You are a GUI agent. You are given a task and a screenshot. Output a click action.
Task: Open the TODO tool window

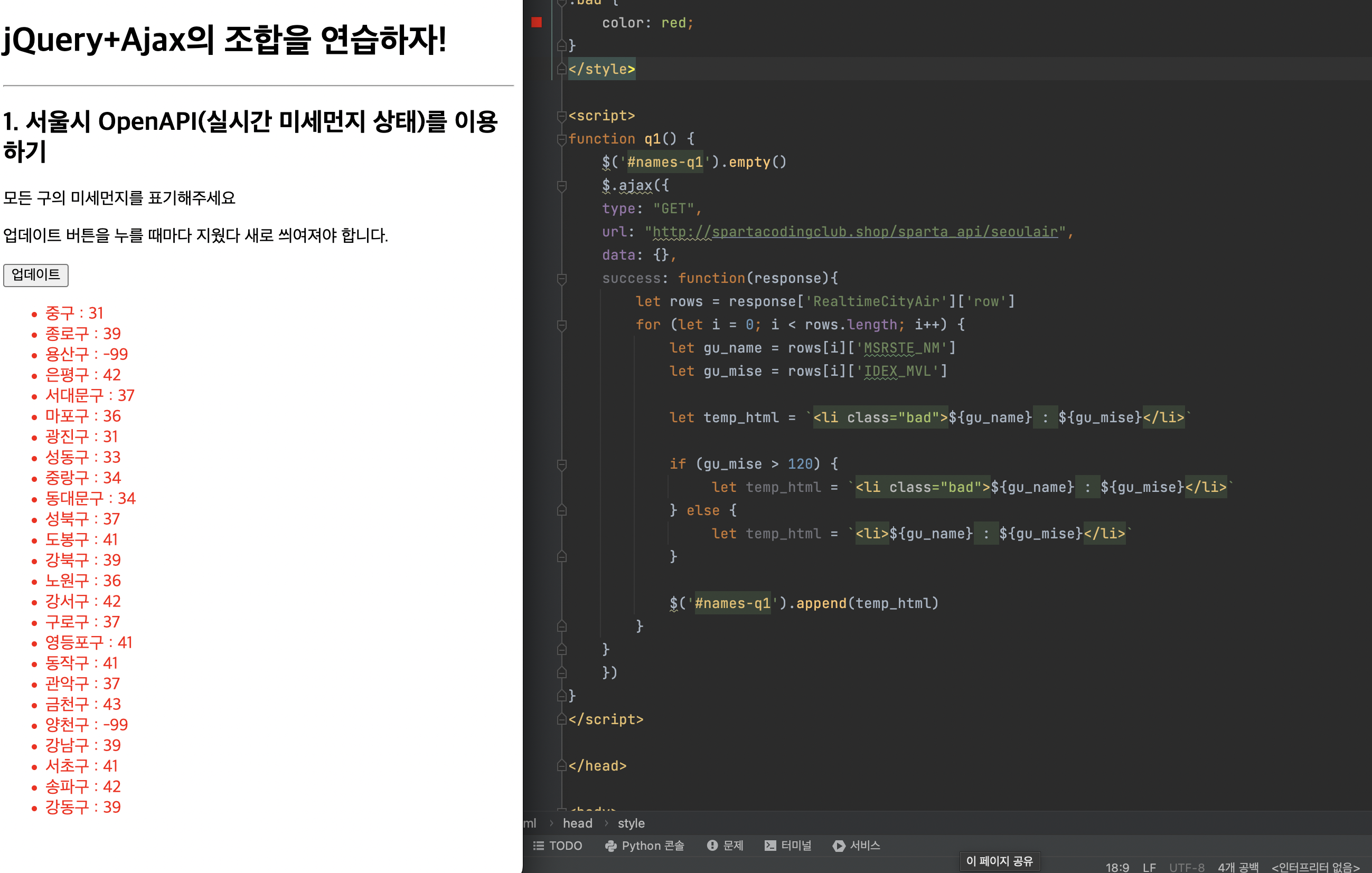click(558, 846)
